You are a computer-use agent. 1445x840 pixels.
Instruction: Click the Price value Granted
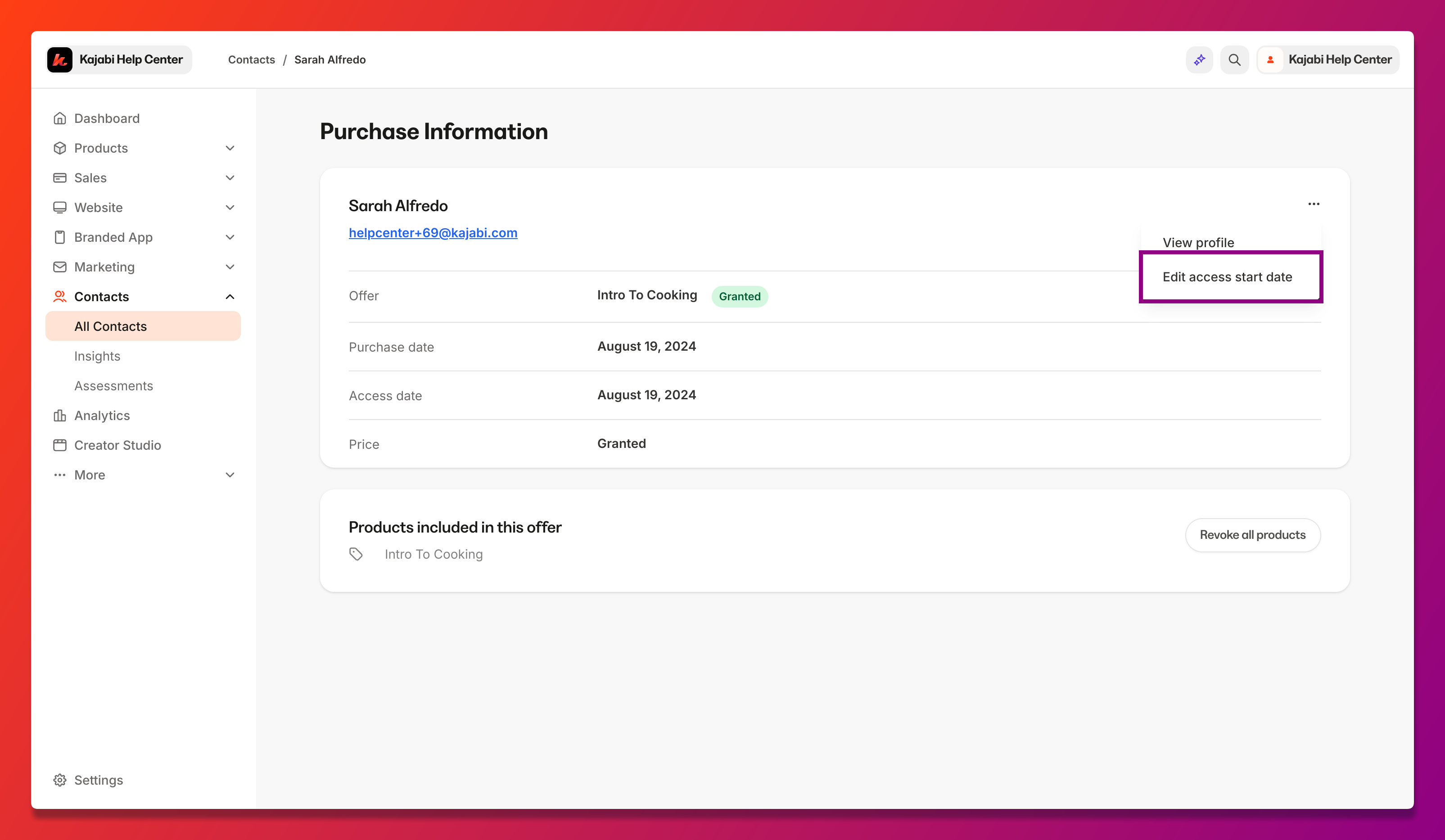coord(622,443)
